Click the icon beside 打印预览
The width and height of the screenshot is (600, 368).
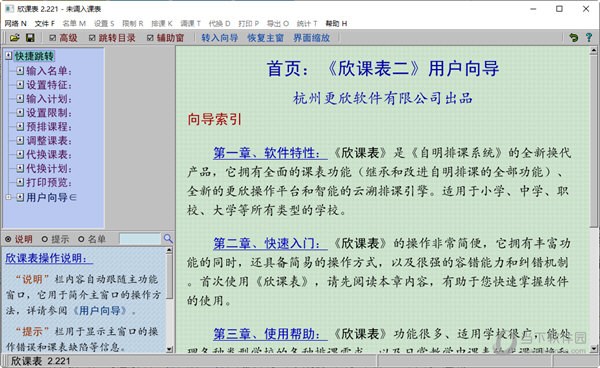[x=20, y=182]
